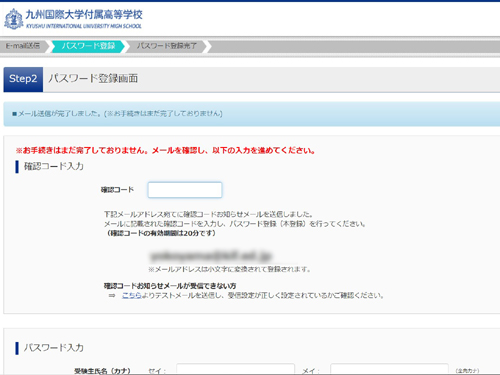The image size is (500, 375).
Task: Click the red お手続きはまだ完了しておりません warning
Action: pos(165,151)
